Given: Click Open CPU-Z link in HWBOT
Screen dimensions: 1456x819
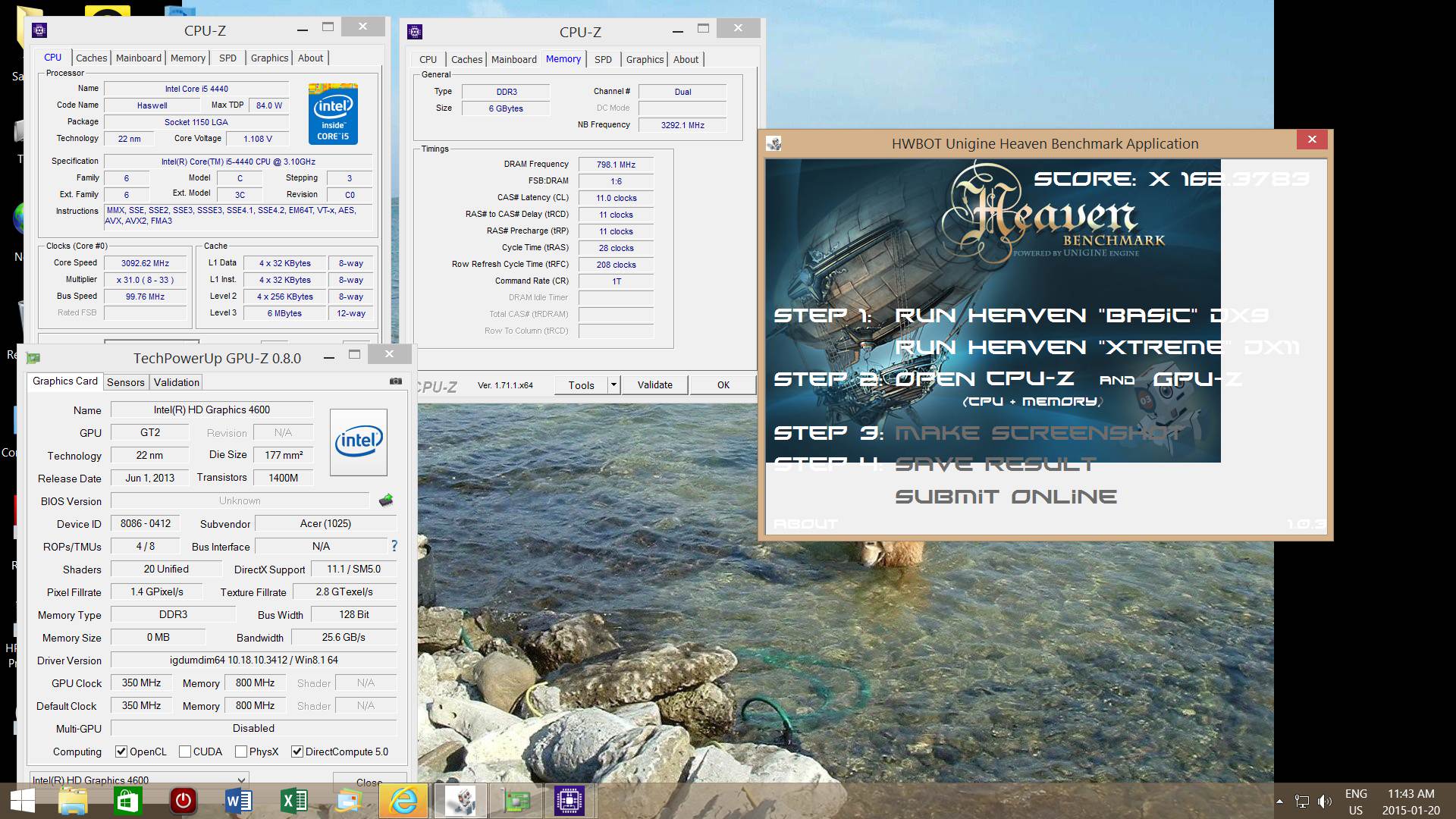Looking at the screenshot, I should pos(984,379).
